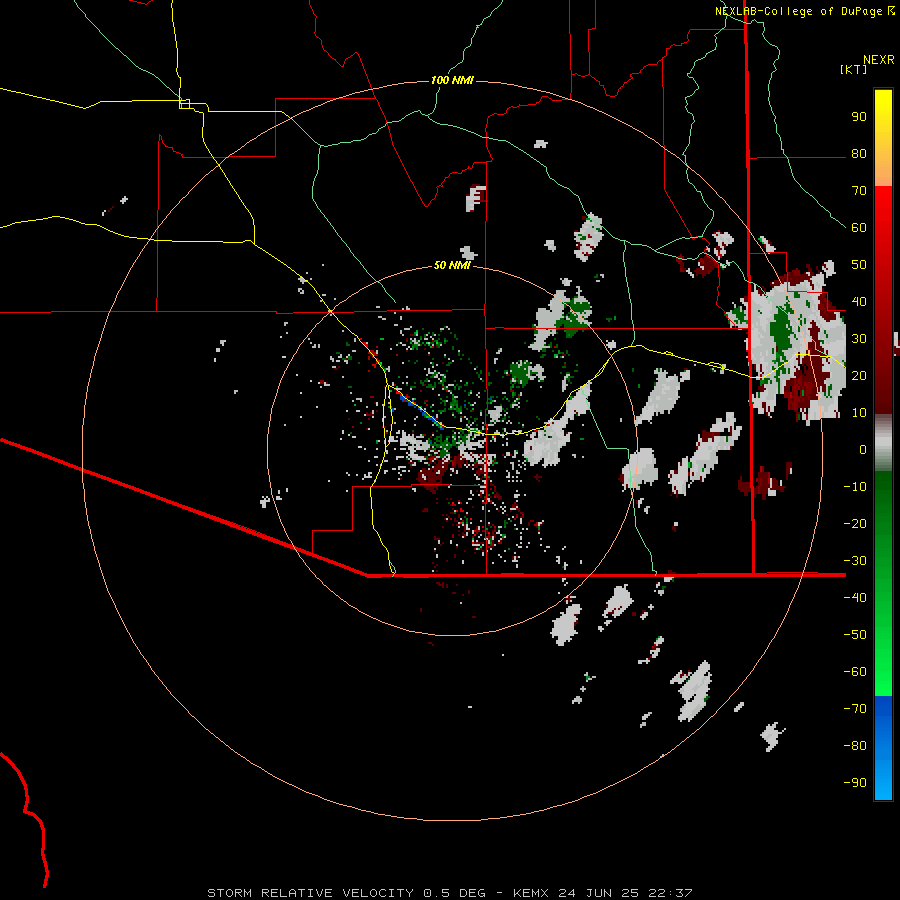Click the 40 value on velocity scale
Viewport: 900px width, 900px height.
pos(859,301)
